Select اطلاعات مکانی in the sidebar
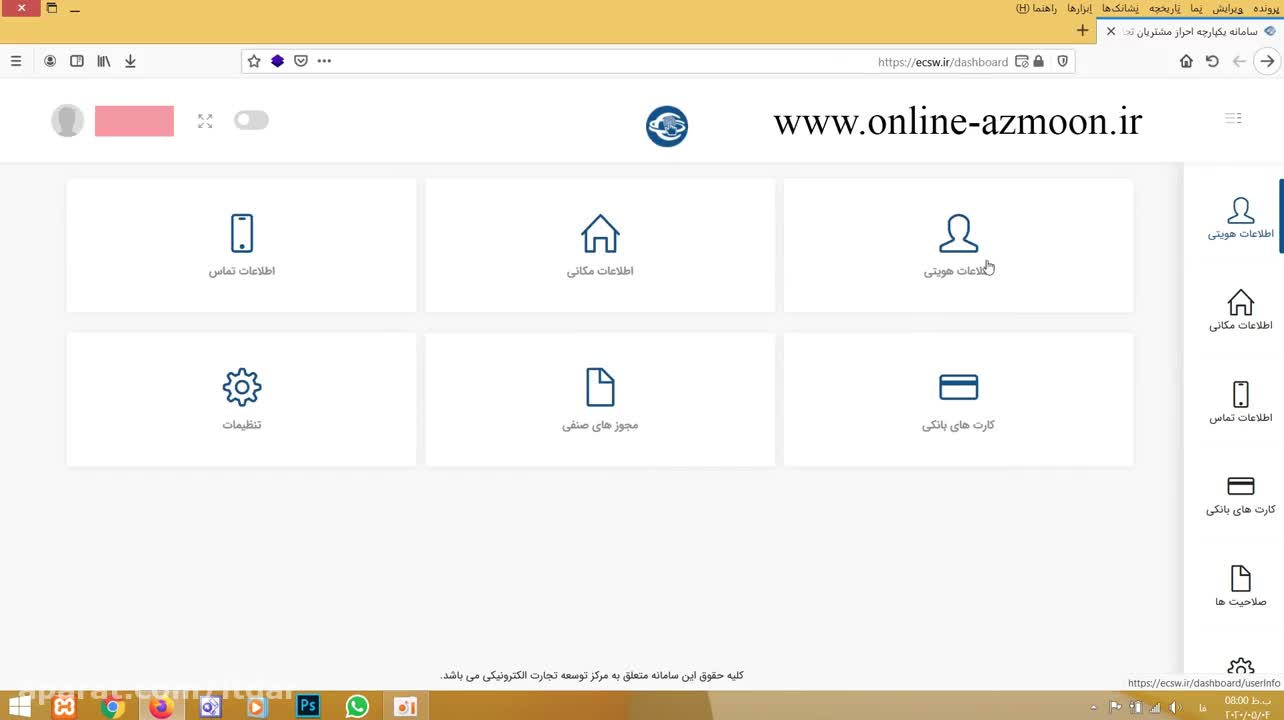Viewport: 1284px width, 720px height. (x=1240, y=310)
